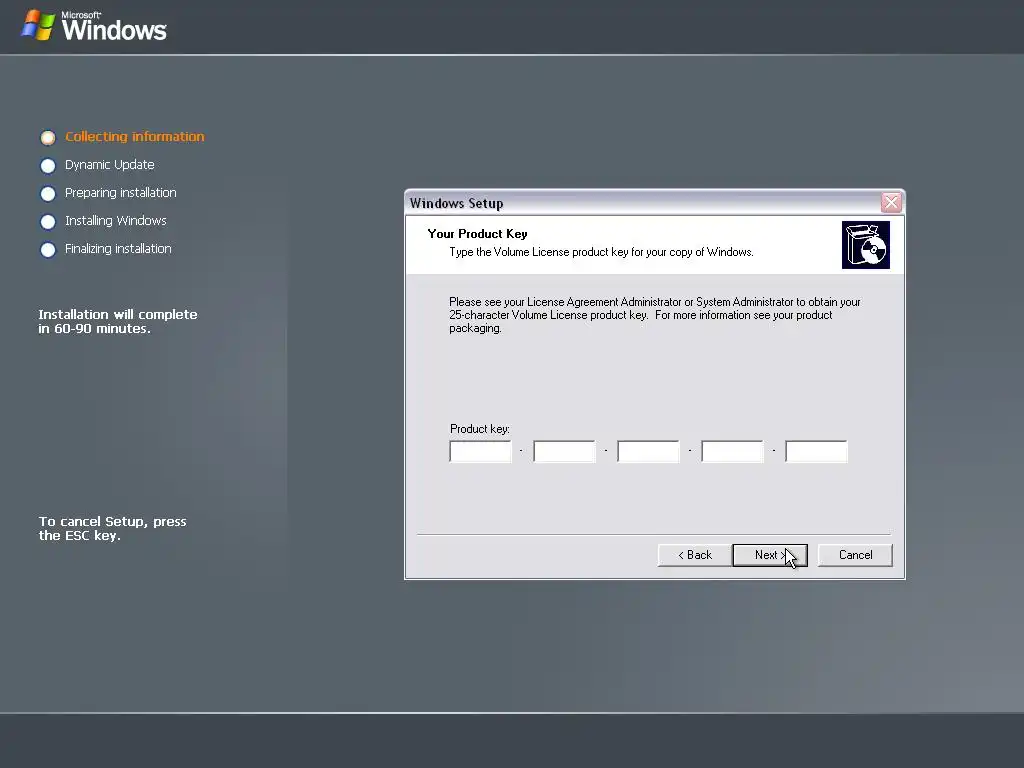Focus the fifth product key field
Image resolution: width=1024 pixels, height=768 pixels.
pyautogui.click(x=816, y=451)
